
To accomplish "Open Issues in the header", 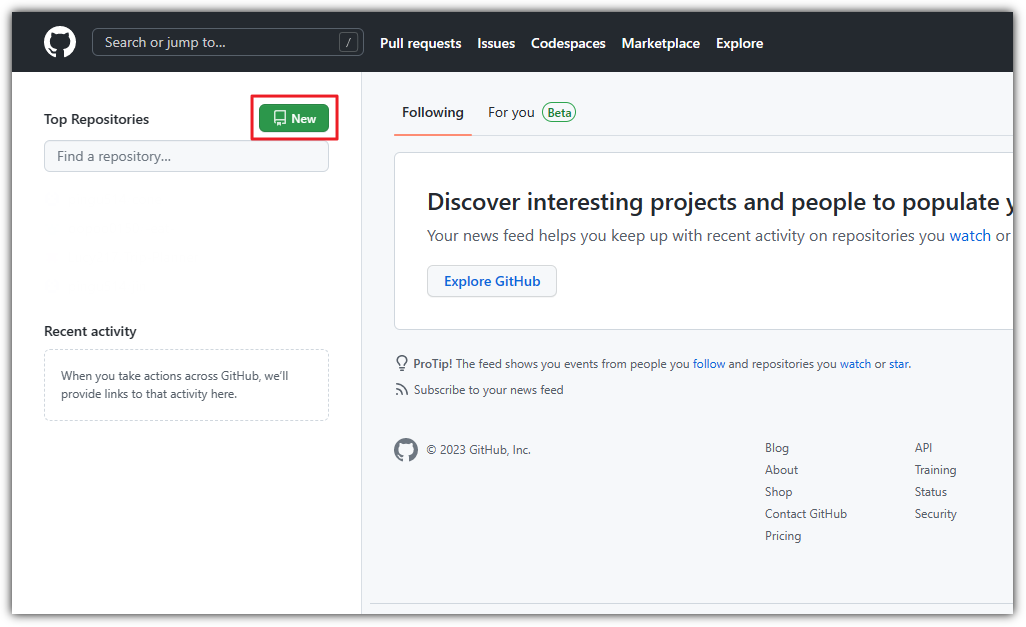I will [496, 43].
